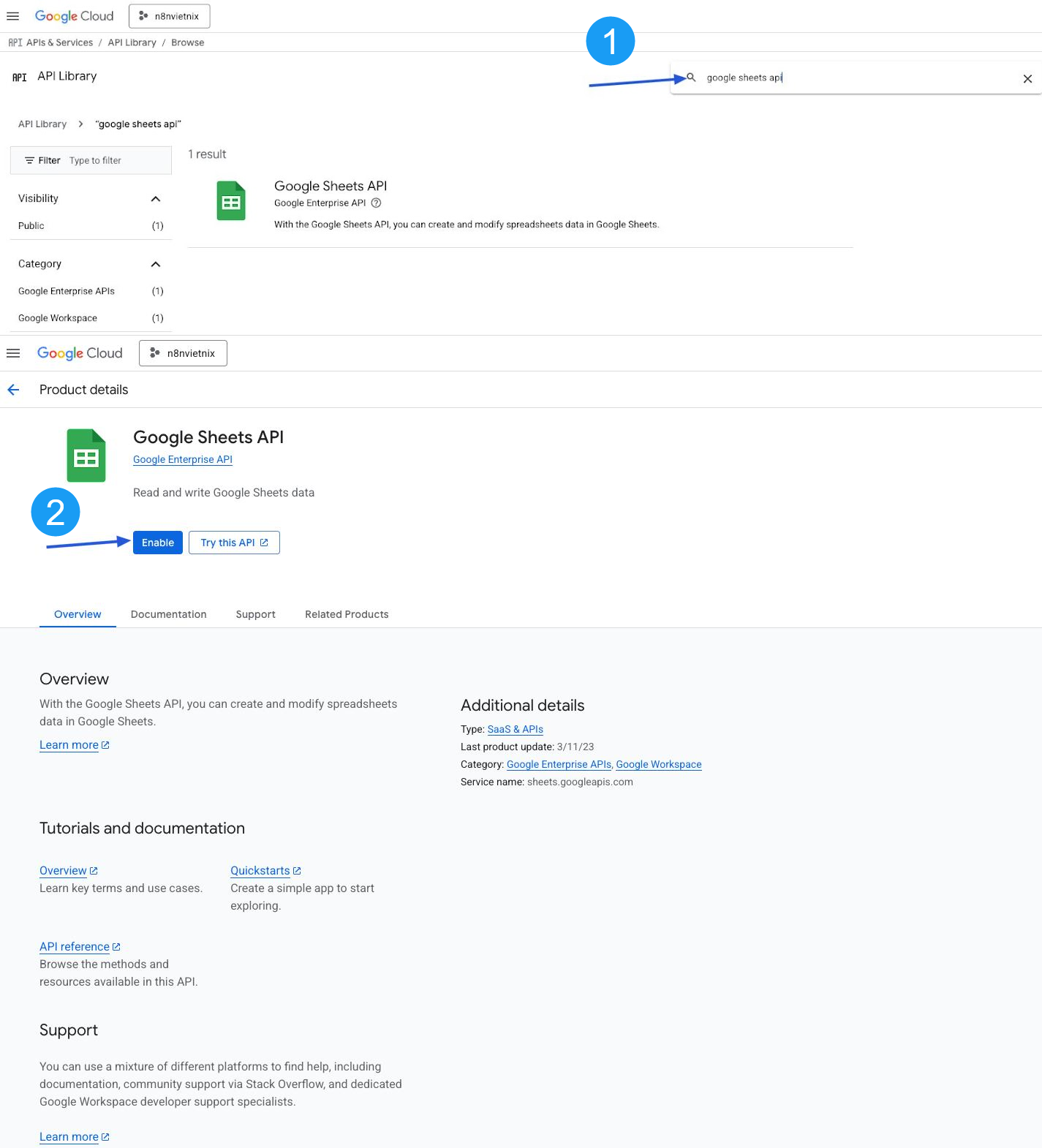This screenshot has width=1042, height=1148.
Task: Open SaaS & APIs type link
Action: (515, 729)
